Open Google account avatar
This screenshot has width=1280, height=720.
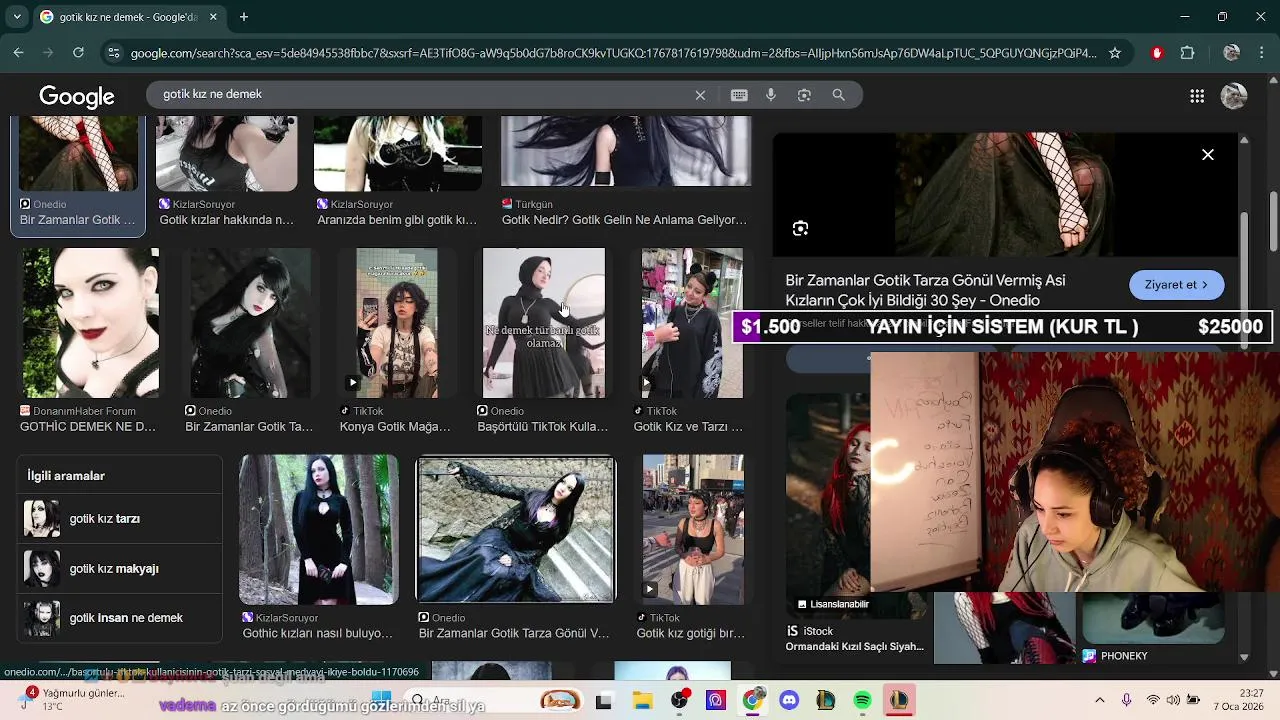1234,96
